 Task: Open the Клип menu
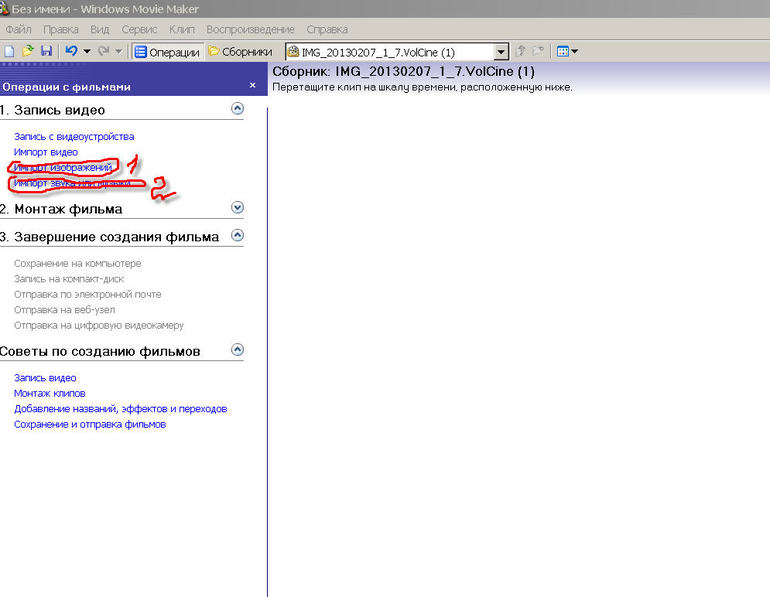coord(182,29)
